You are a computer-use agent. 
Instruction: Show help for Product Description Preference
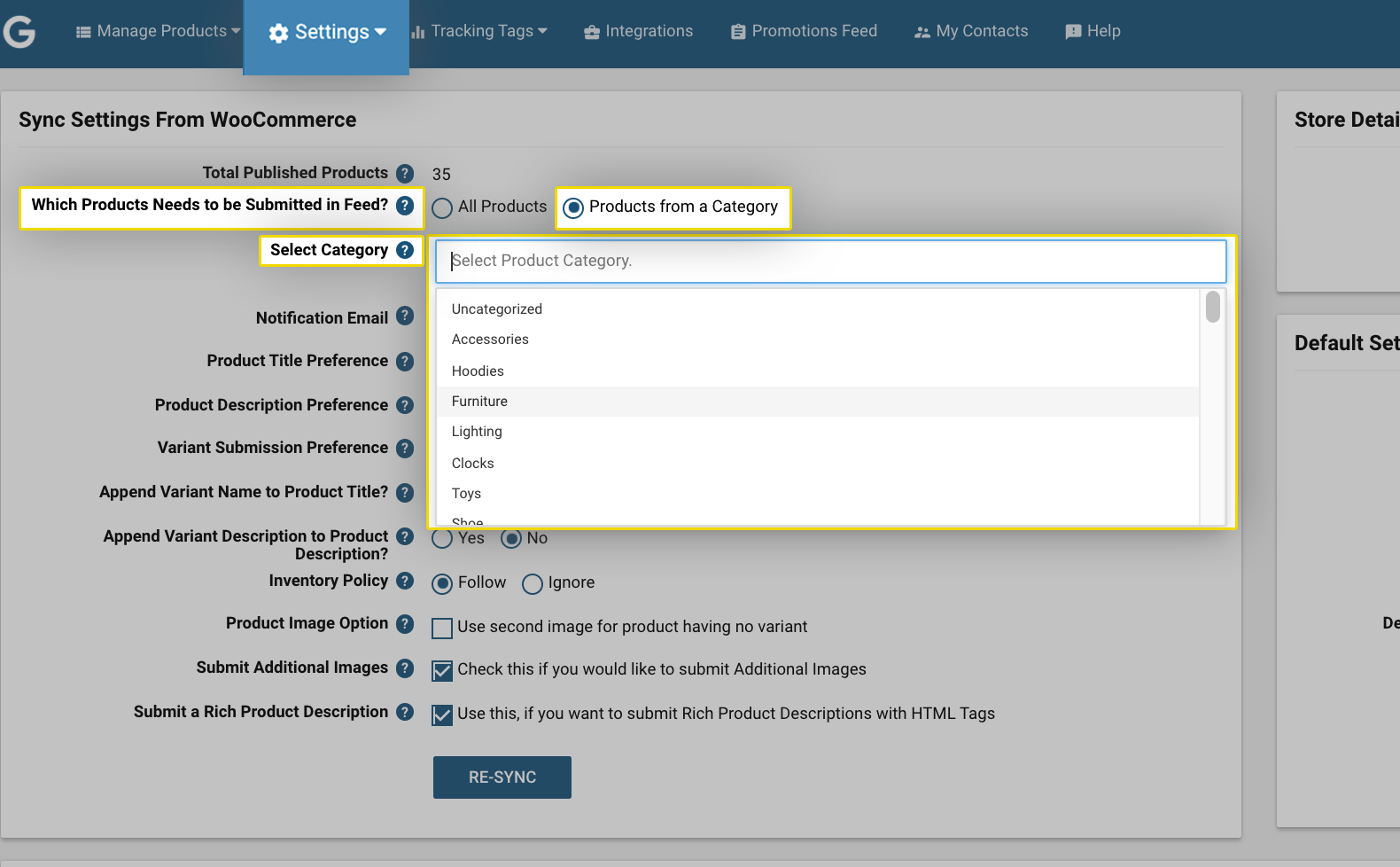pos(405,405)
